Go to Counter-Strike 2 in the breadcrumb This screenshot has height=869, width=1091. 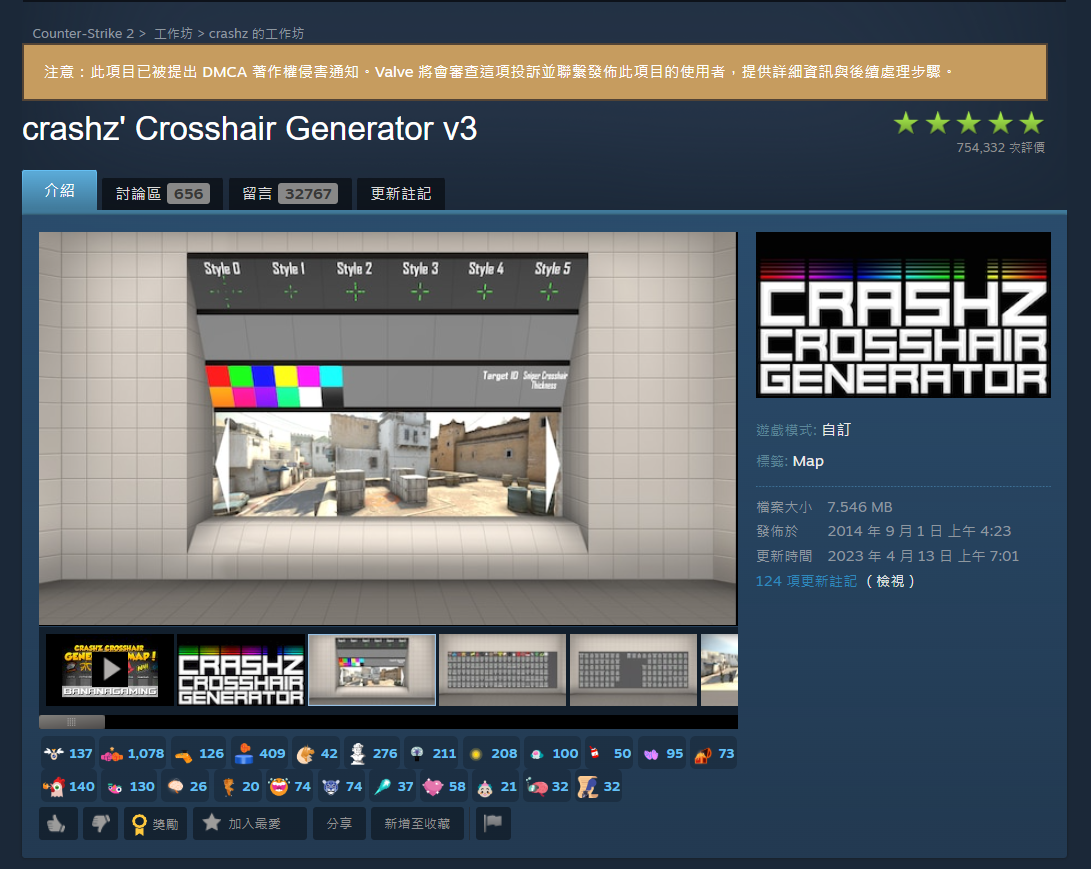83,33
